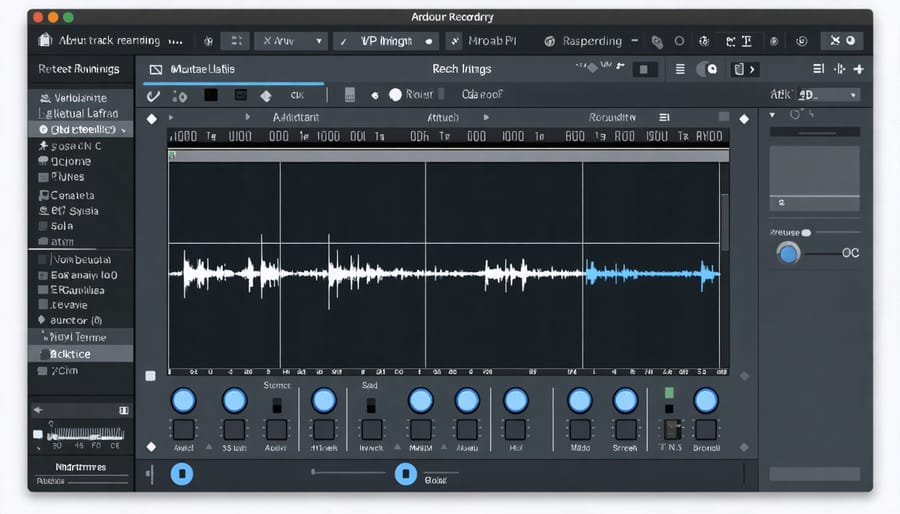Click the slashed-rectangle icon before 'Mcutae Llafiis' tab
The image size is (900, 514).
coord(156,69)
